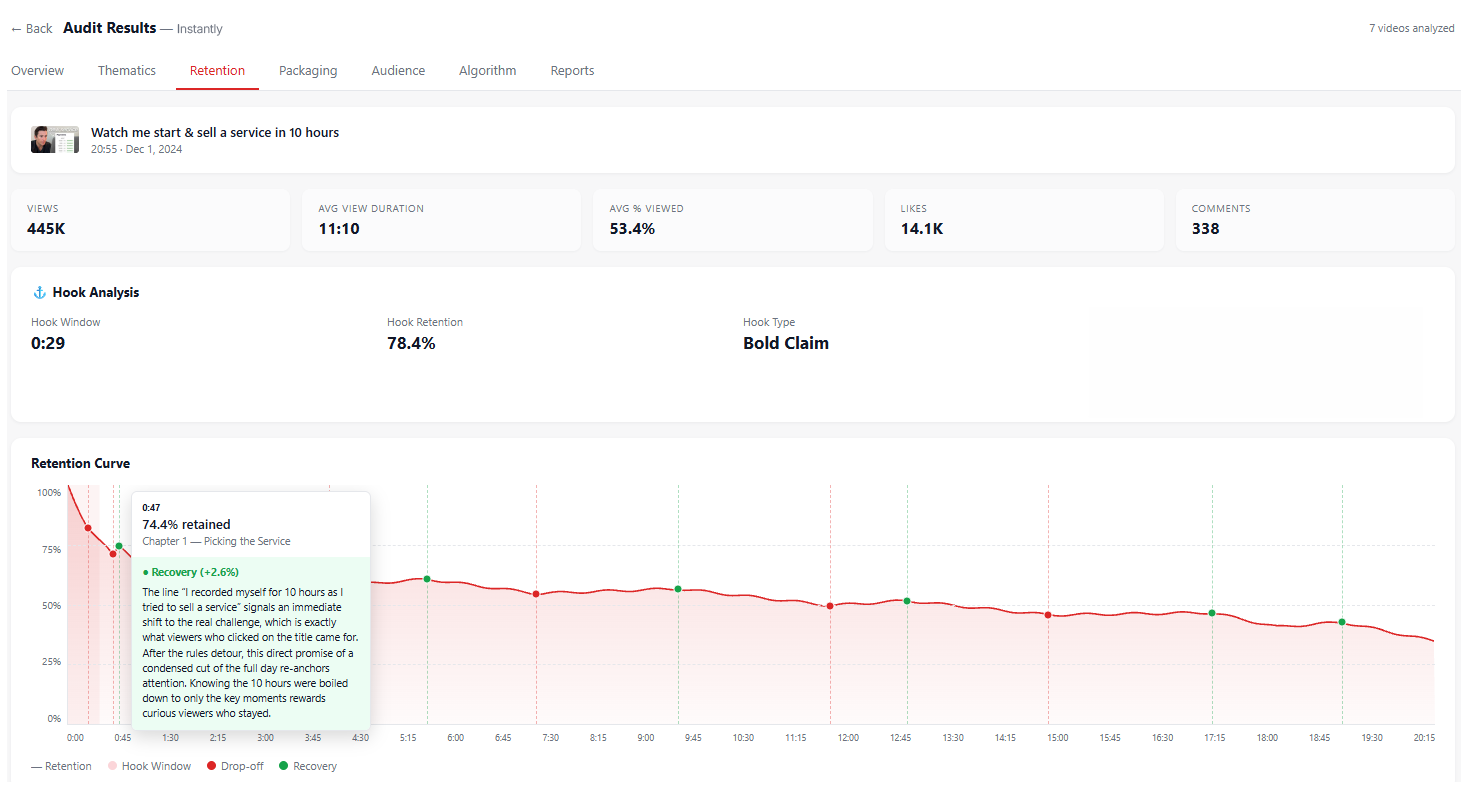
Task: Select the red drop-off marker near 12:00
Action: click(830, 606)
